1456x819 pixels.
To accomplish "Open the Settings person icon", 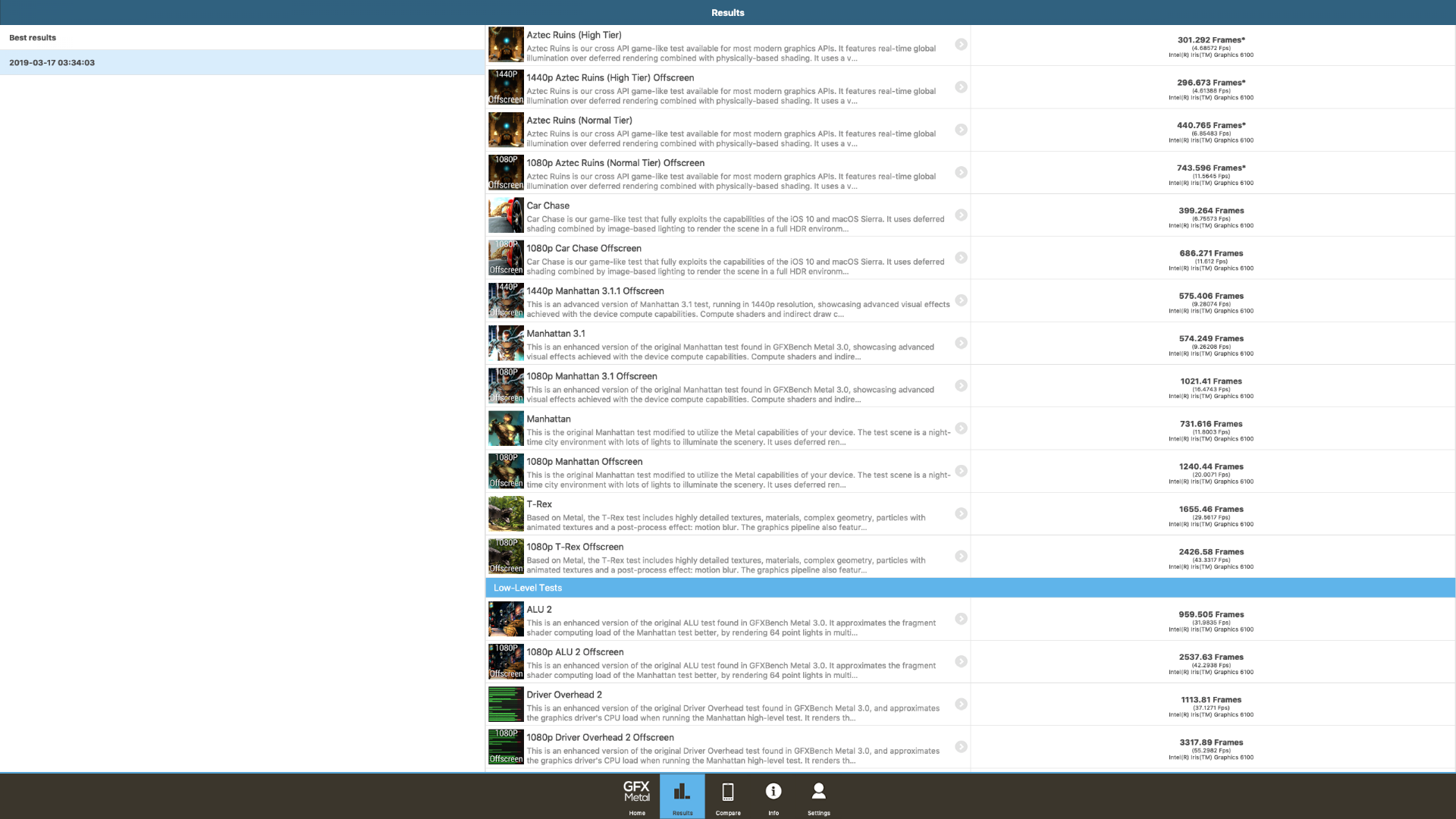I will pos(818,795).
